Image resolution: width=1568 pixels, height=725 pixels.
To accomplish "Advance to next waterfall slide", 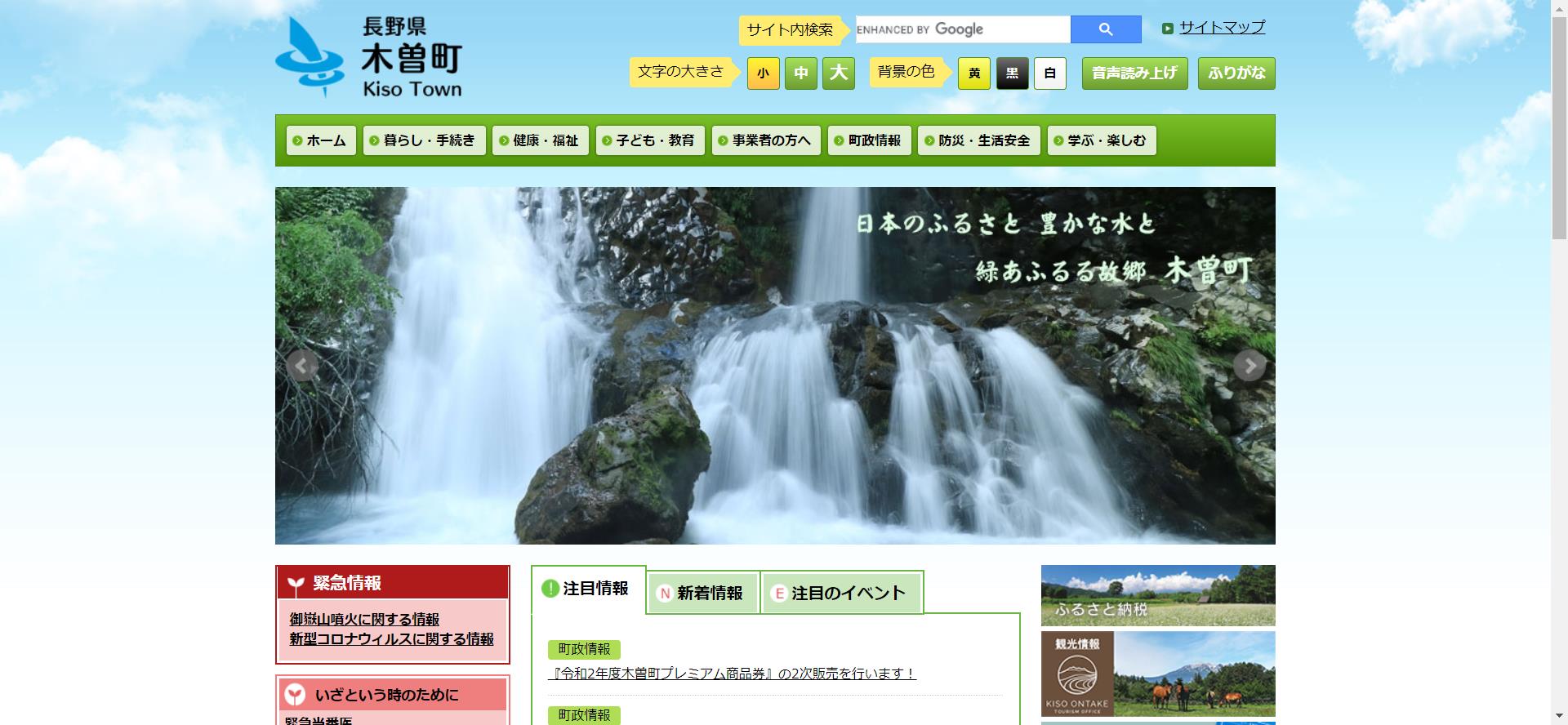I will (x=1248, y=366).
